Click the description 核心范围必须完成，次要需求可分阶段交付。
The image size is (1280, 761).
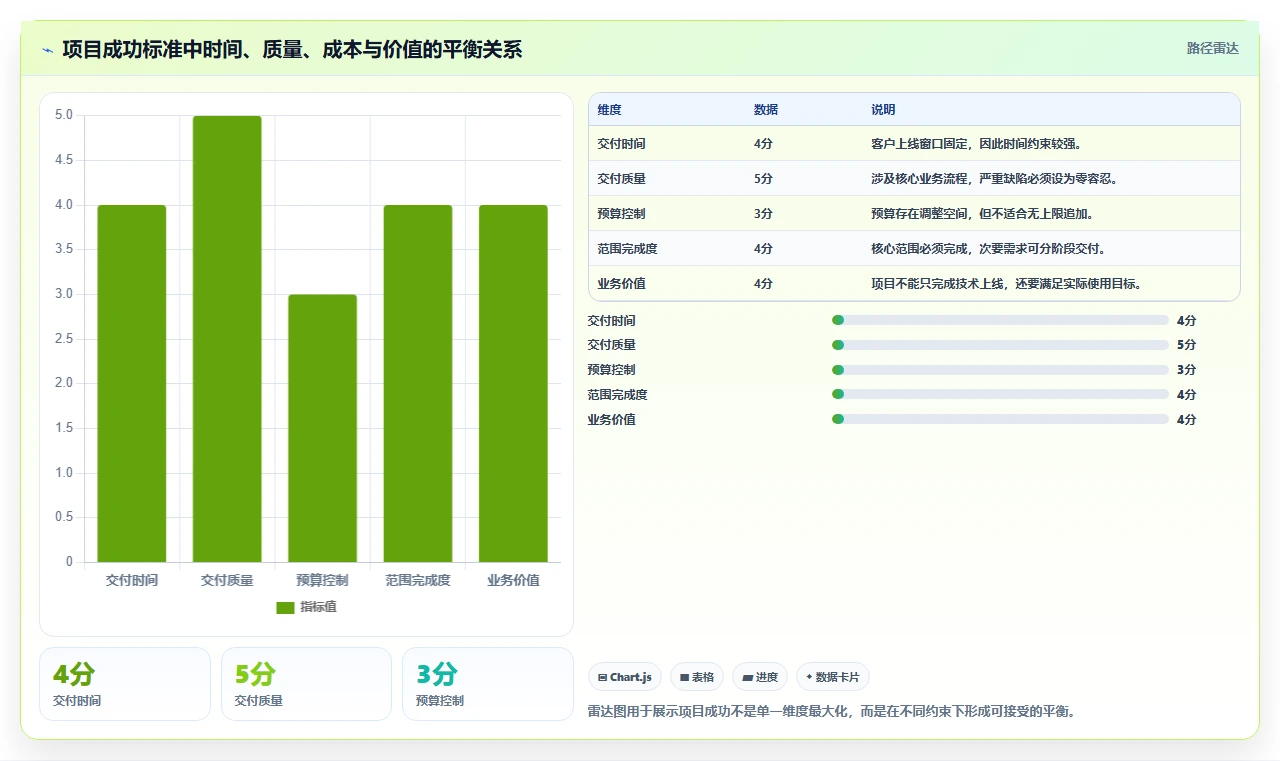click(988, 249)
